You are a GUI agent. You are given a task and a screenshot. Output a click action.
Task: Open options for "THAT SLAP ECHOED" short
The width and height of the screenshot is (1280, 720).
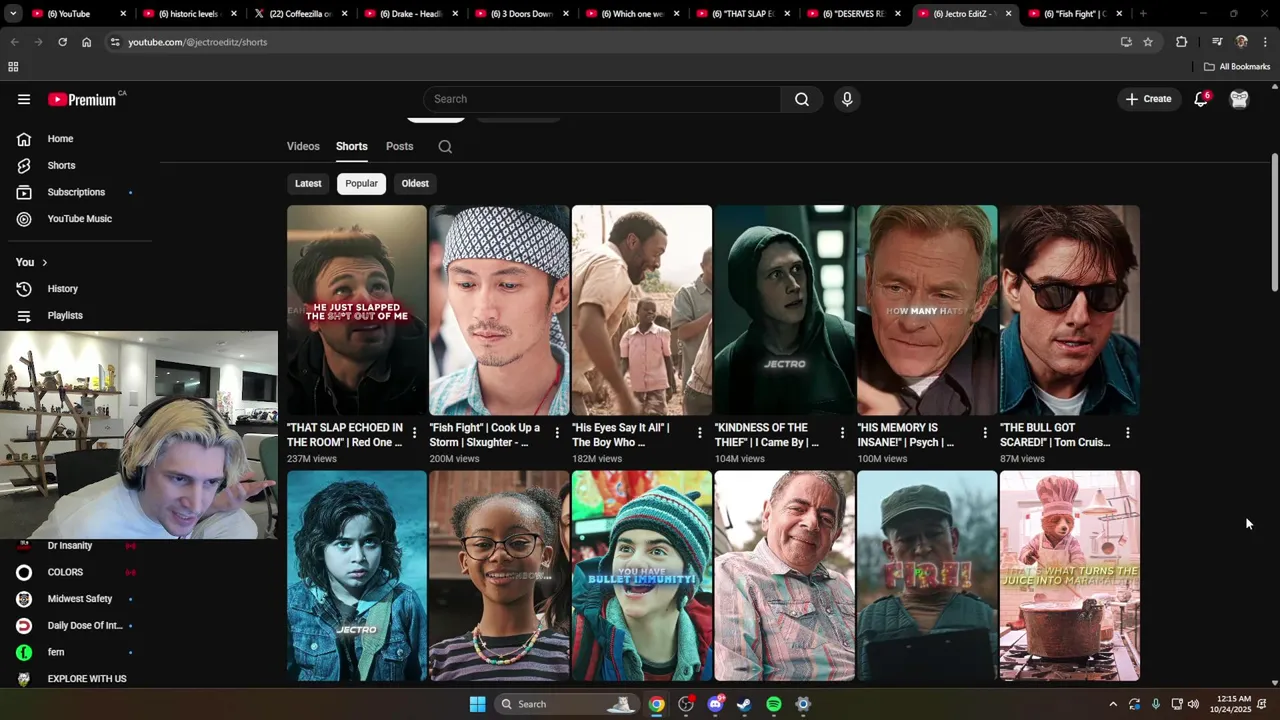point(414,433)
